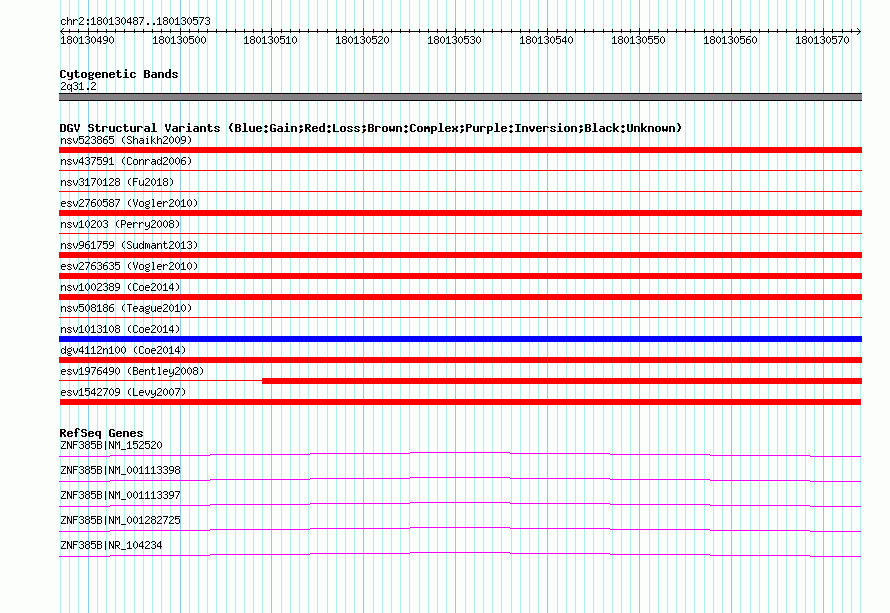Open variant nsv508186 (Teague2010) label
890x613 pixels.
(x=126, y=308)
